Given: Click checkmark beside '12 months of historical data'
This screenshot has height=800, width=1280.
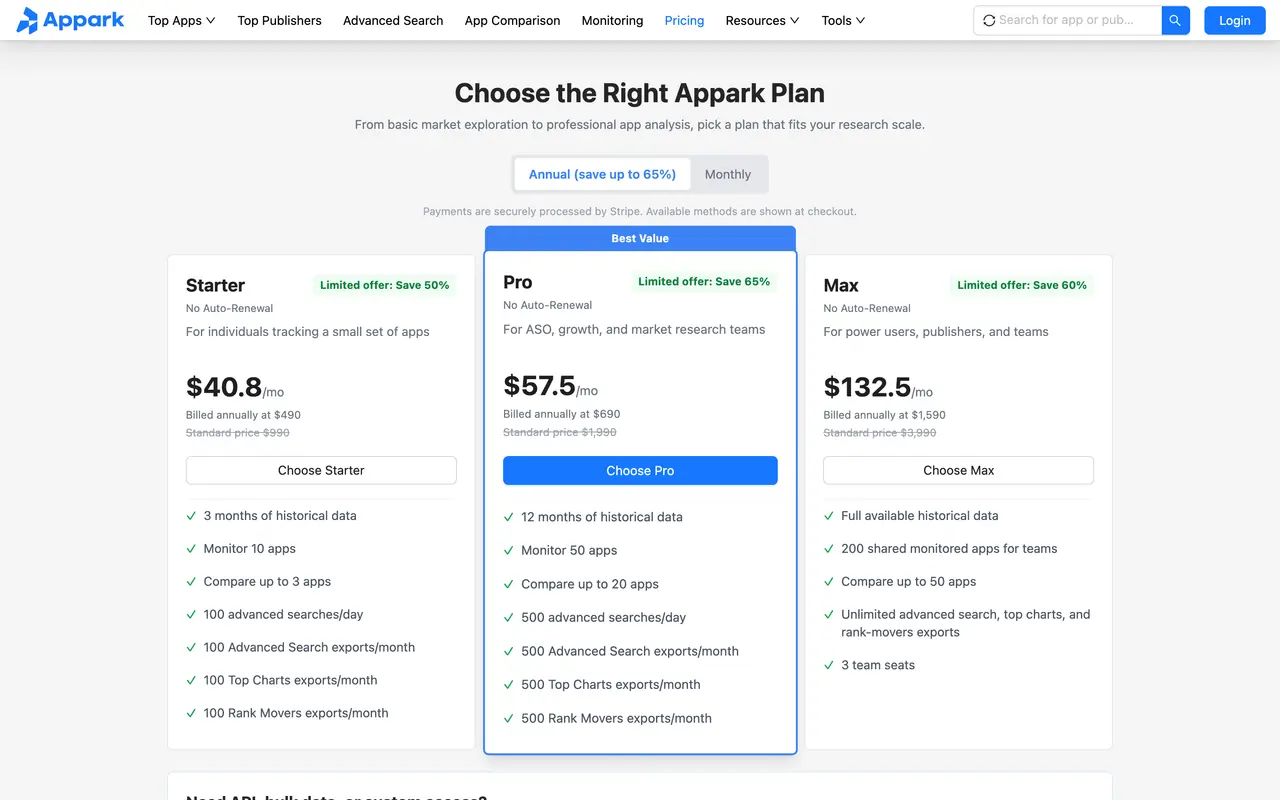Looking at the screenshot, I should click(x=509, y=517).
